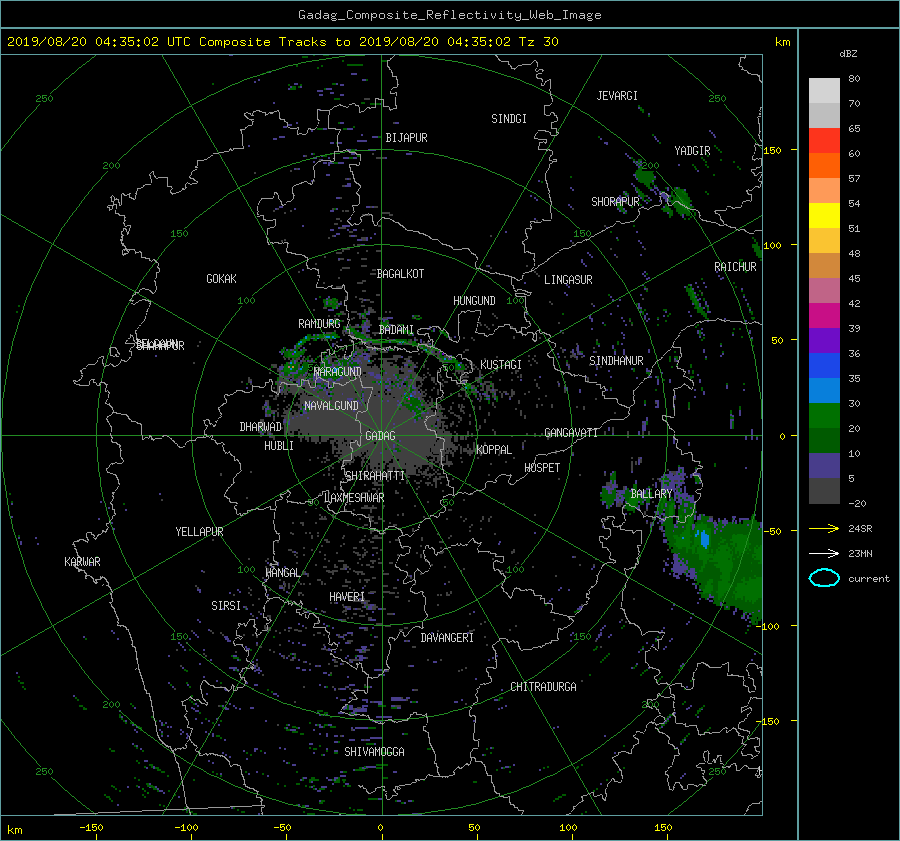Click the LINGASUR city label
The height and width of the screenshot is (841, 900).
tap(568, 280)
